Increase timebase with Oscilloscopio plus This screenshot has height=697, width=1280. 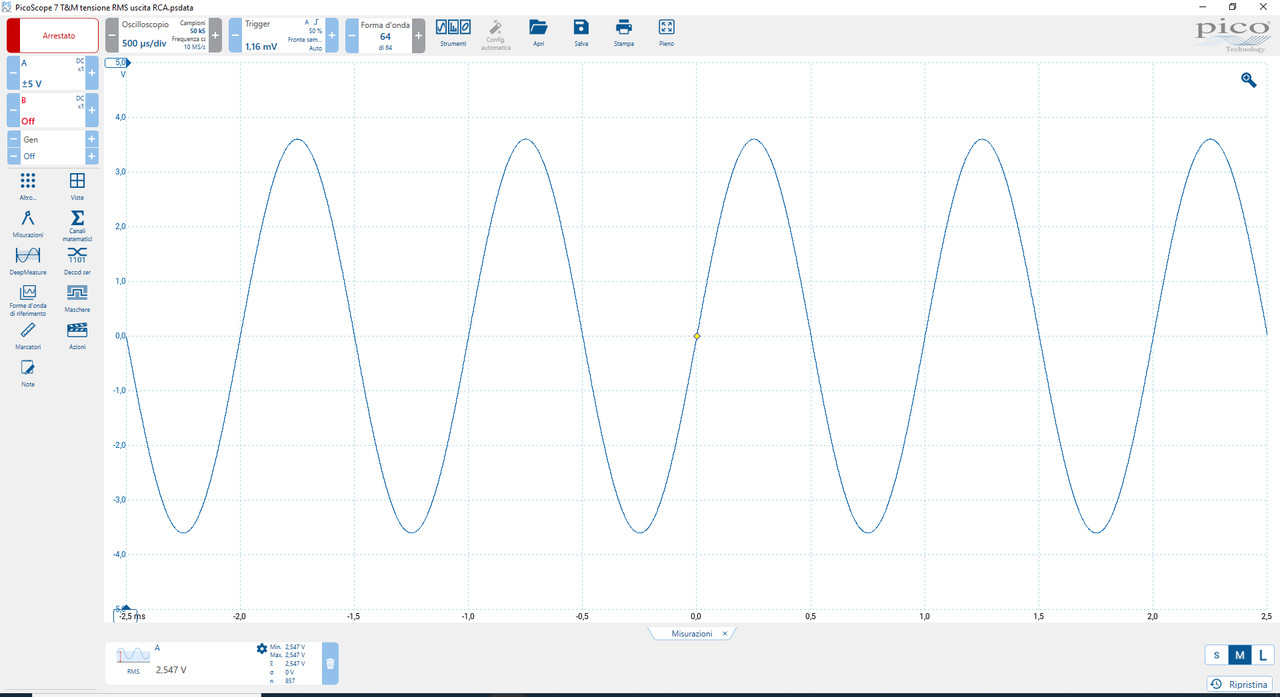coord(215,35)
